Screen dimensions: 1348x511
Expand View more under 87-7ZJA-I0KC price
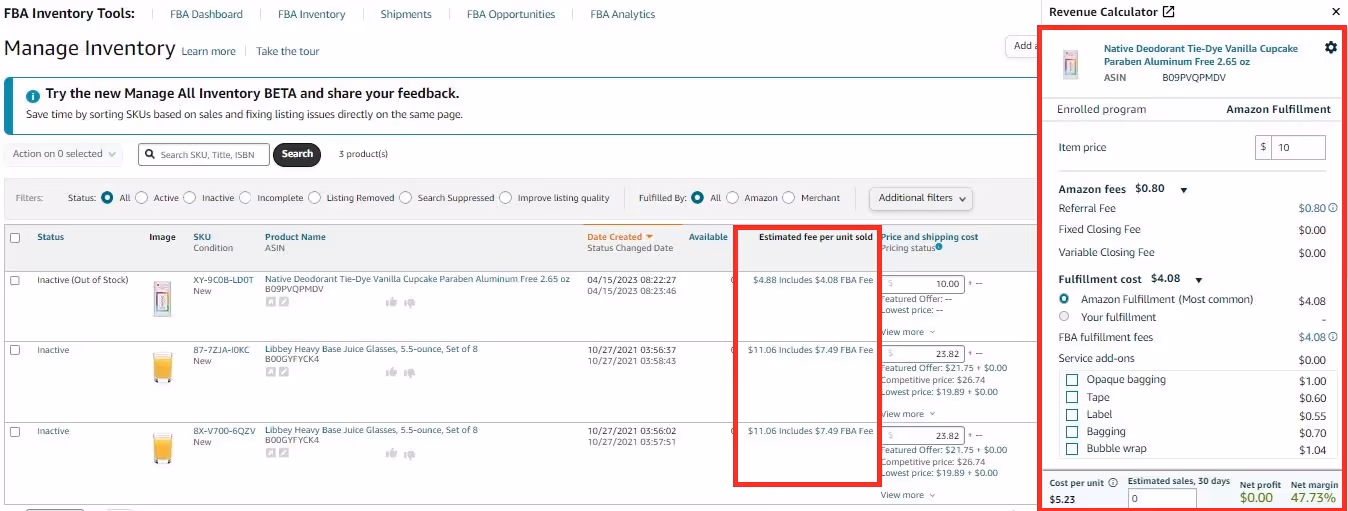click(x=908, y=414)
